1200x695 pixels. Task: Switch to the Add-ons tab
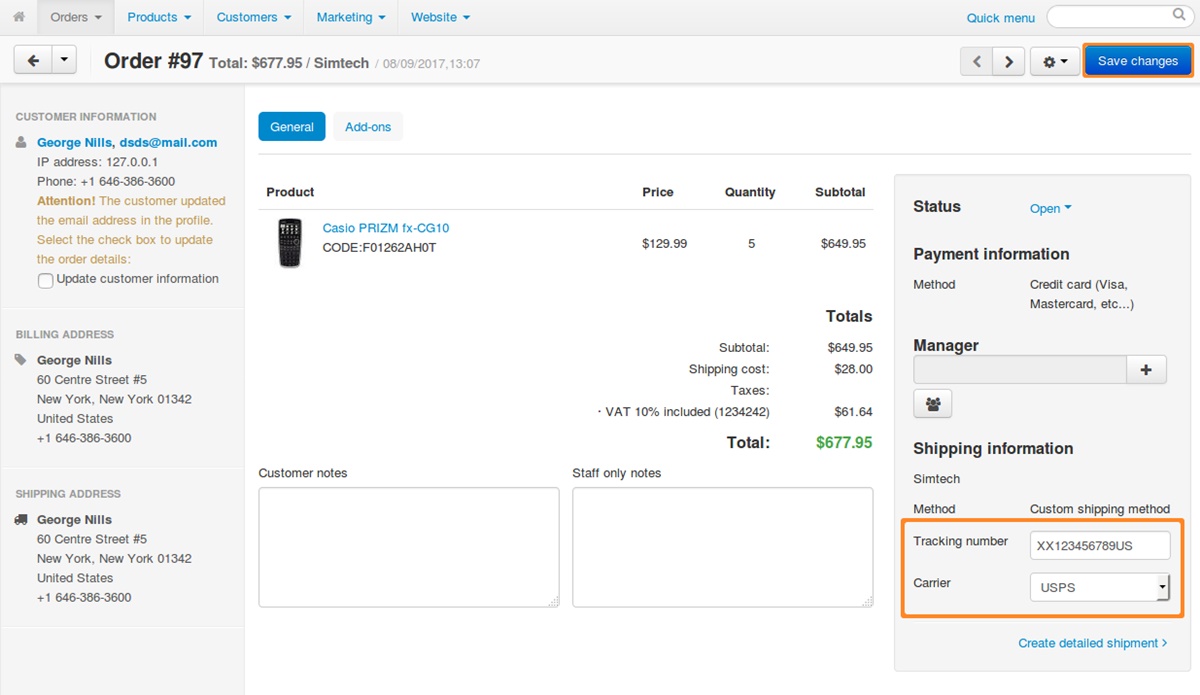(368, 127)
